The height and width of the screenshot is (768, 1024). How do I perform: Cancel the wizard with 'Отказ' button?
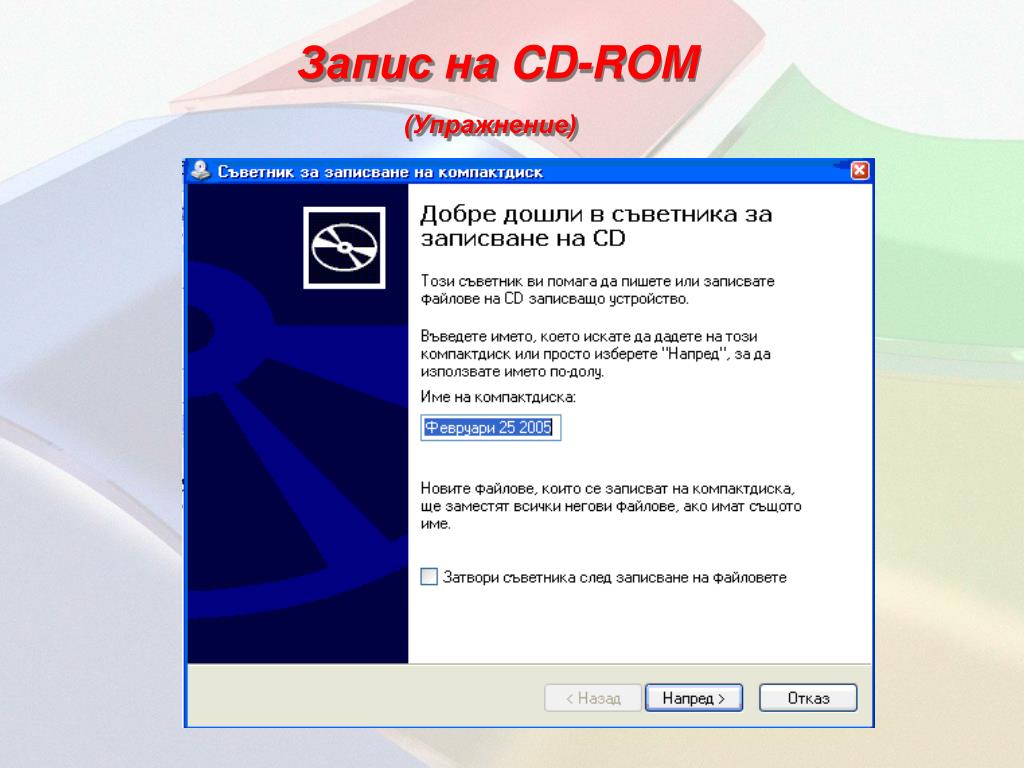coord(808,698)
